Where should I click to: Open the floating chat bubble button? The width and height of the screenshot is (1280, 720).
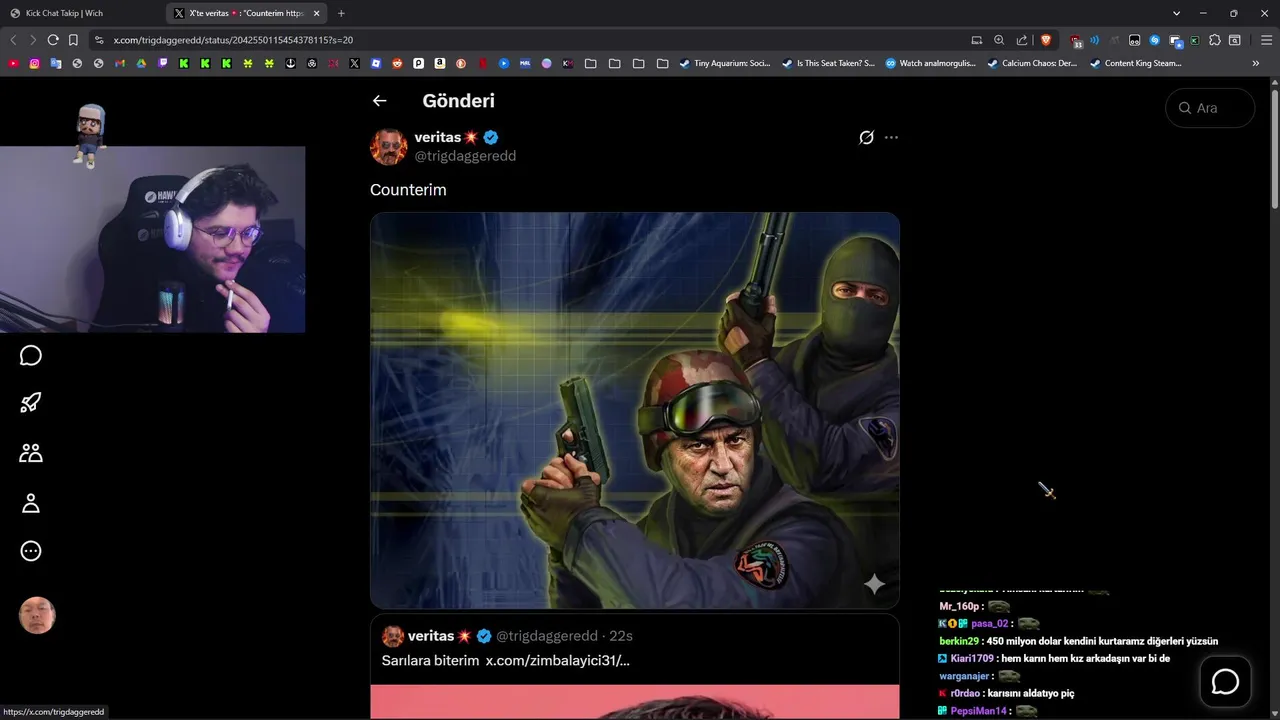tap(1225, 682)
